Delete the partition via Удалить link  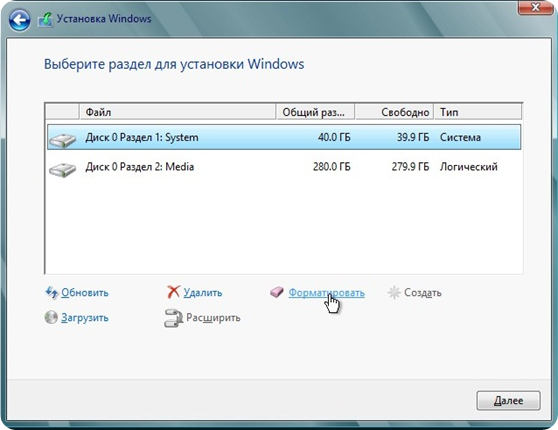(203, 293)
